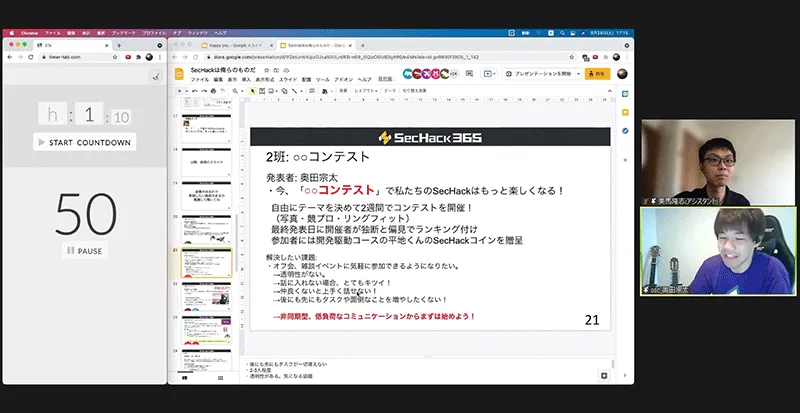Click the 共有 share button
This screenshot has height=413, width=800.
tap(597, 74)
